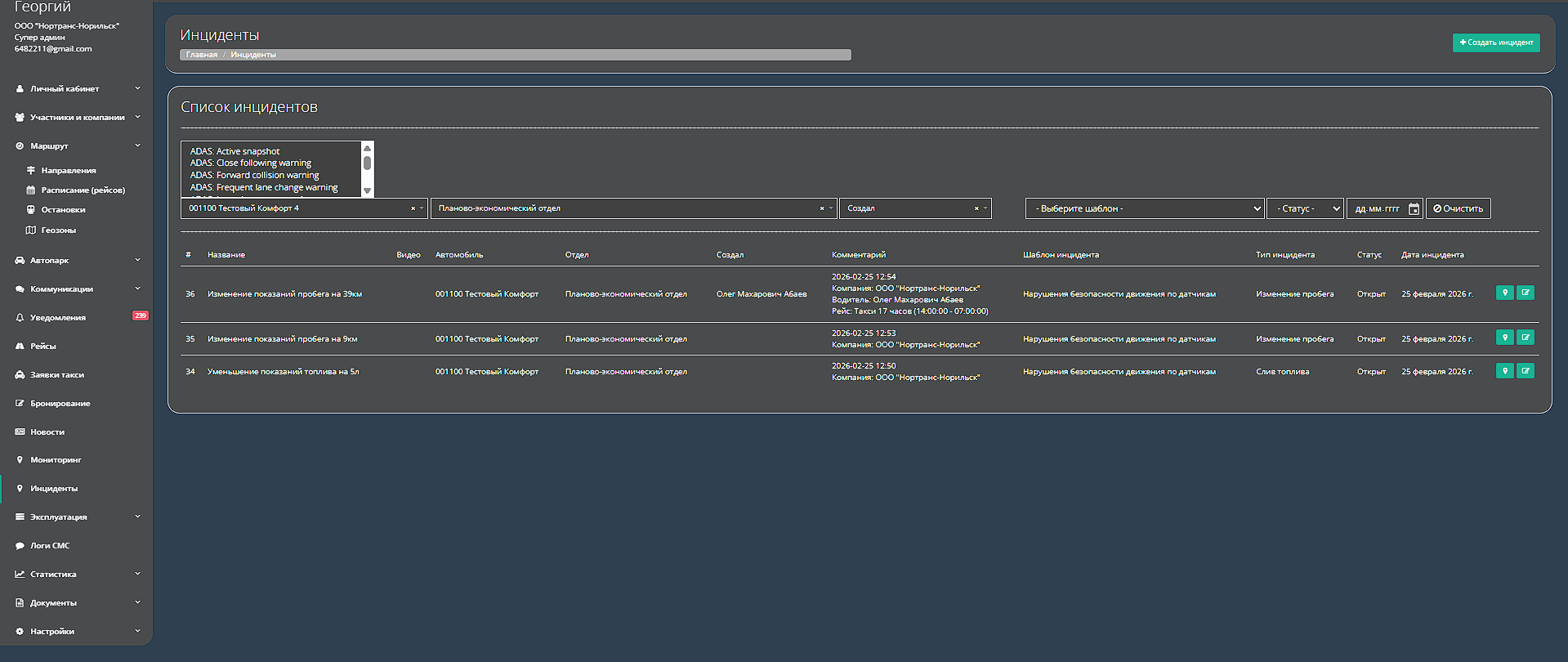Screen dimensions: 1568x662
Task: Click the edit icon for incident 35
Action: click(1525, 338)
